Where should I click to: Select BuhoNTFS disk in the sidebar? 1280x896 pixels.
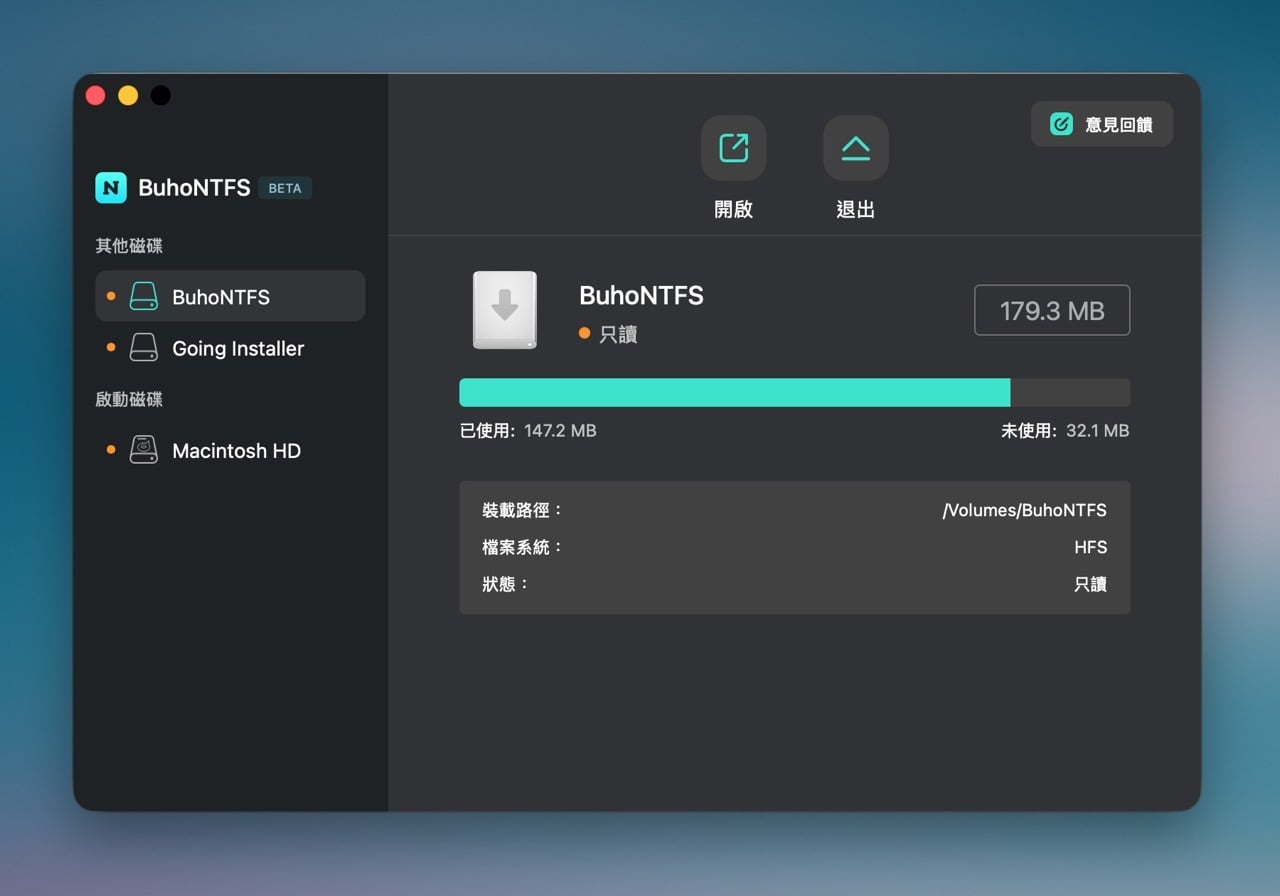tap(230, 296)
